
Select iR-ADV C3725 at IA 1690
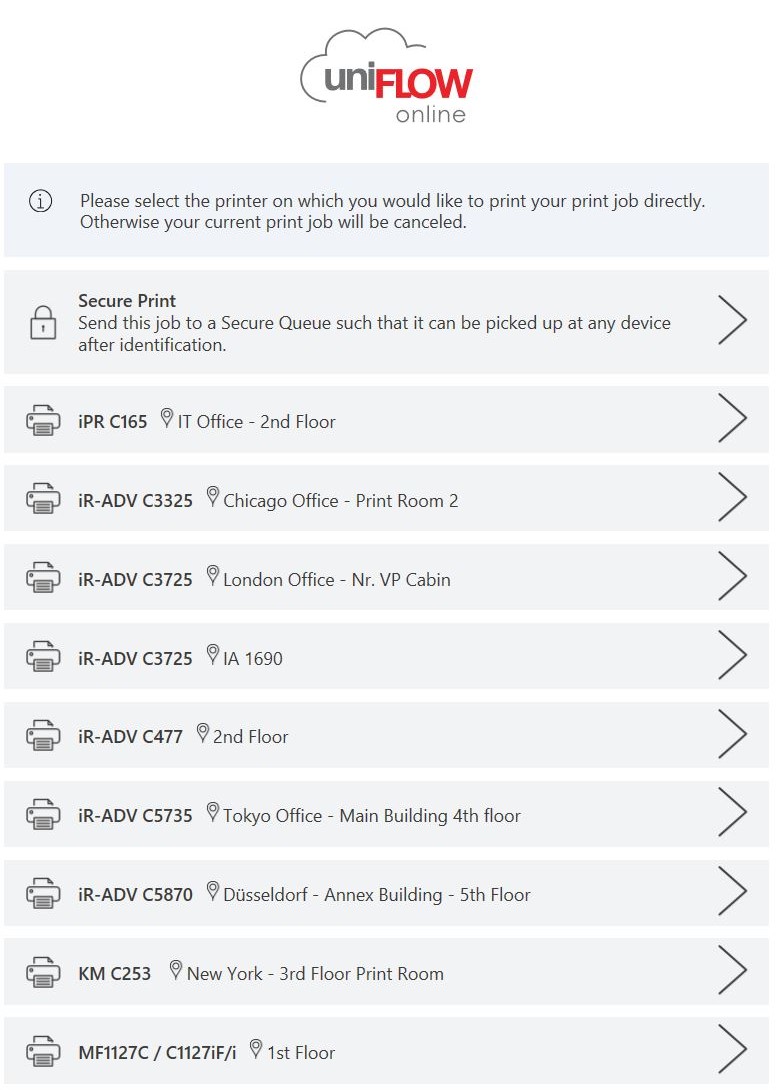coord(386,656)
